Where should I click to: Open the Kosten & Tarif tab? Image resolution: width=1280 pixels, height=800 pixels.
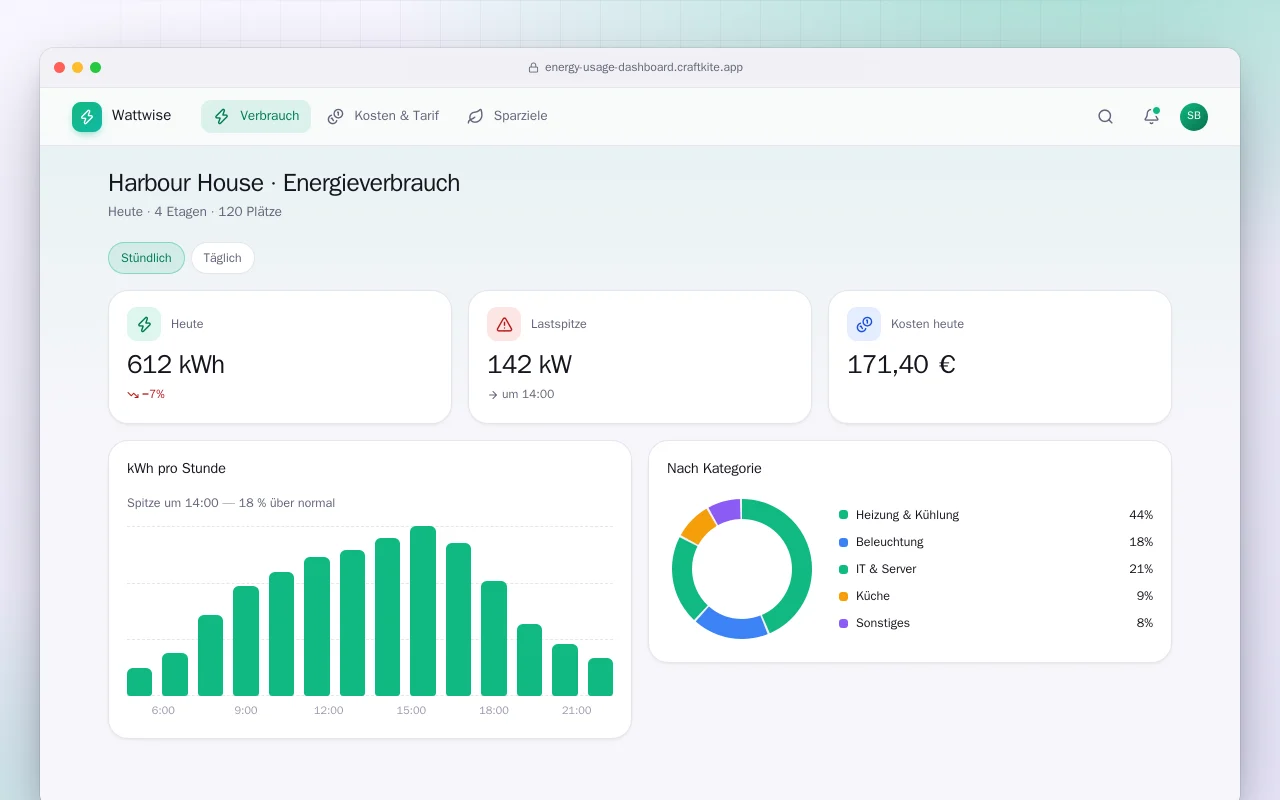(x=383, y=116)
